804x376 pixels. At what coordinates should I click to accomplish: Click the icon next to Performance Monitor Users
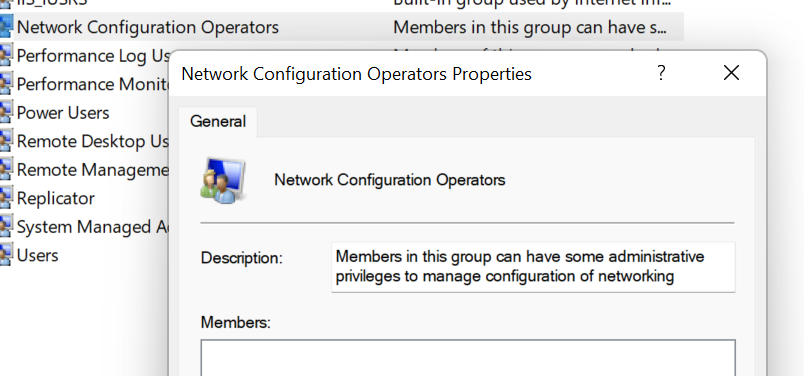tap(6, 84)
